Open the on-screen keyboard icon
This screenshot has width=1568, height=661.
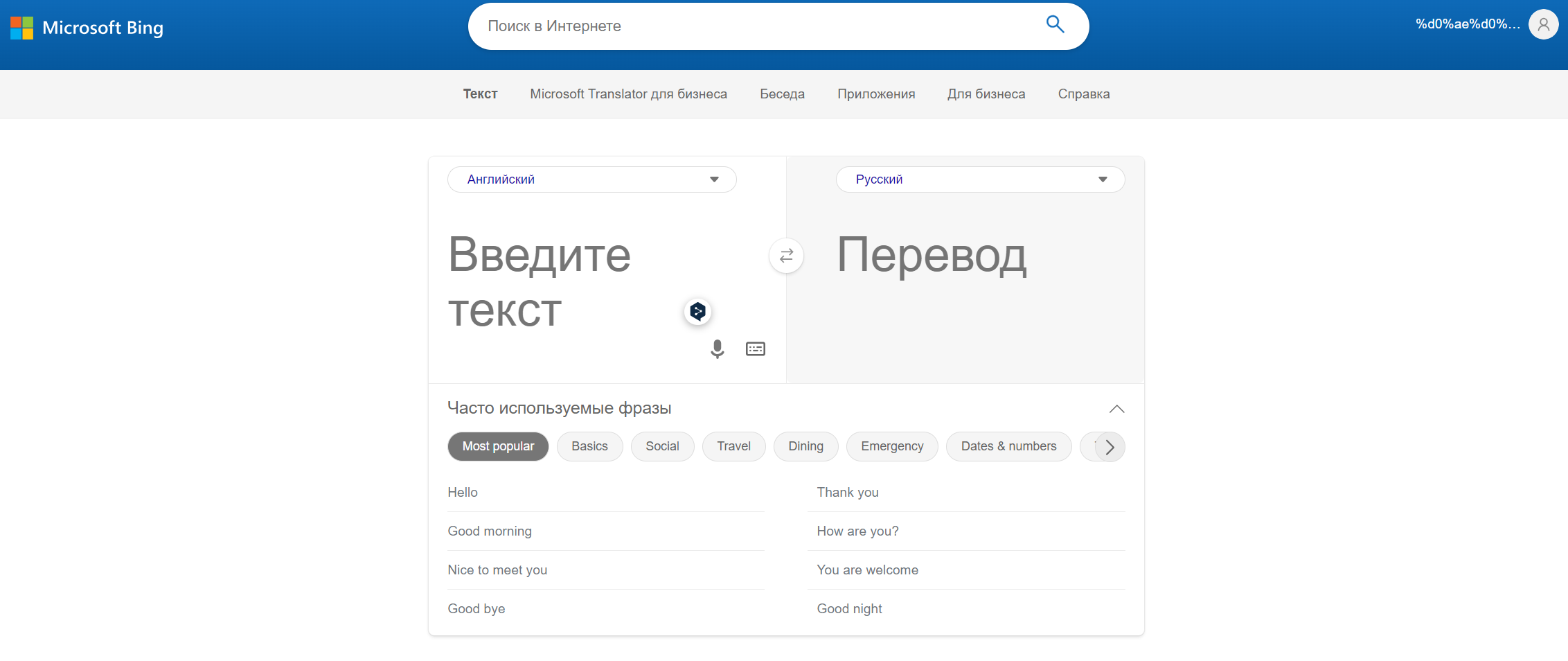(x=756, y=349)
